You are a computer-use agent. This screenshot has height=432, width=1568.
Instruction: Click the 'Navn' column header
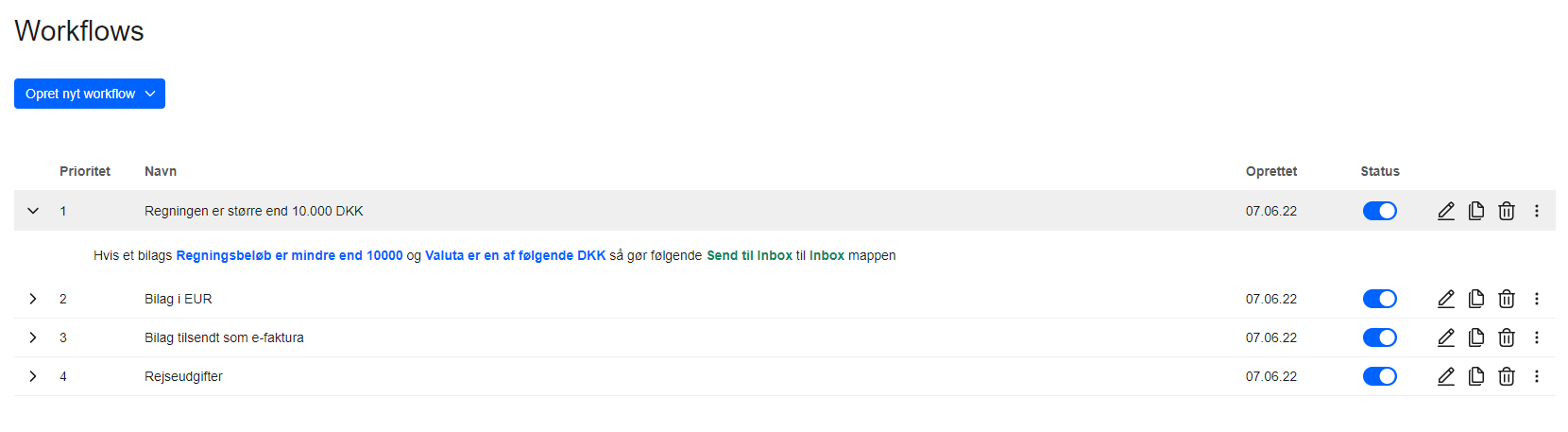point(161,171)
